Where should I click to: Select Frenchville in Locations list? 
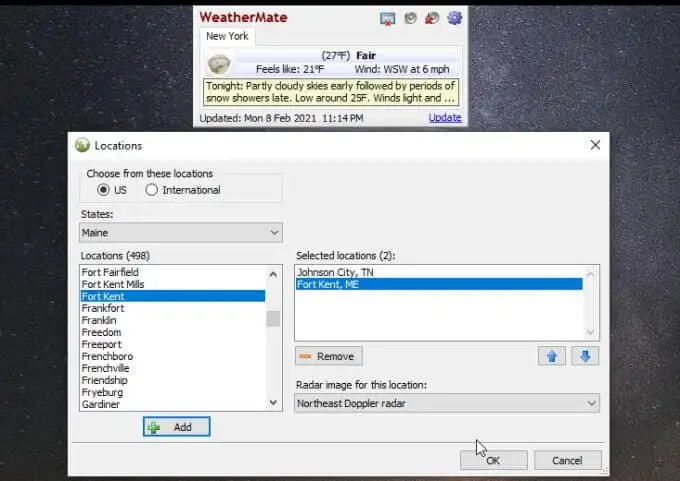[173, 369]
